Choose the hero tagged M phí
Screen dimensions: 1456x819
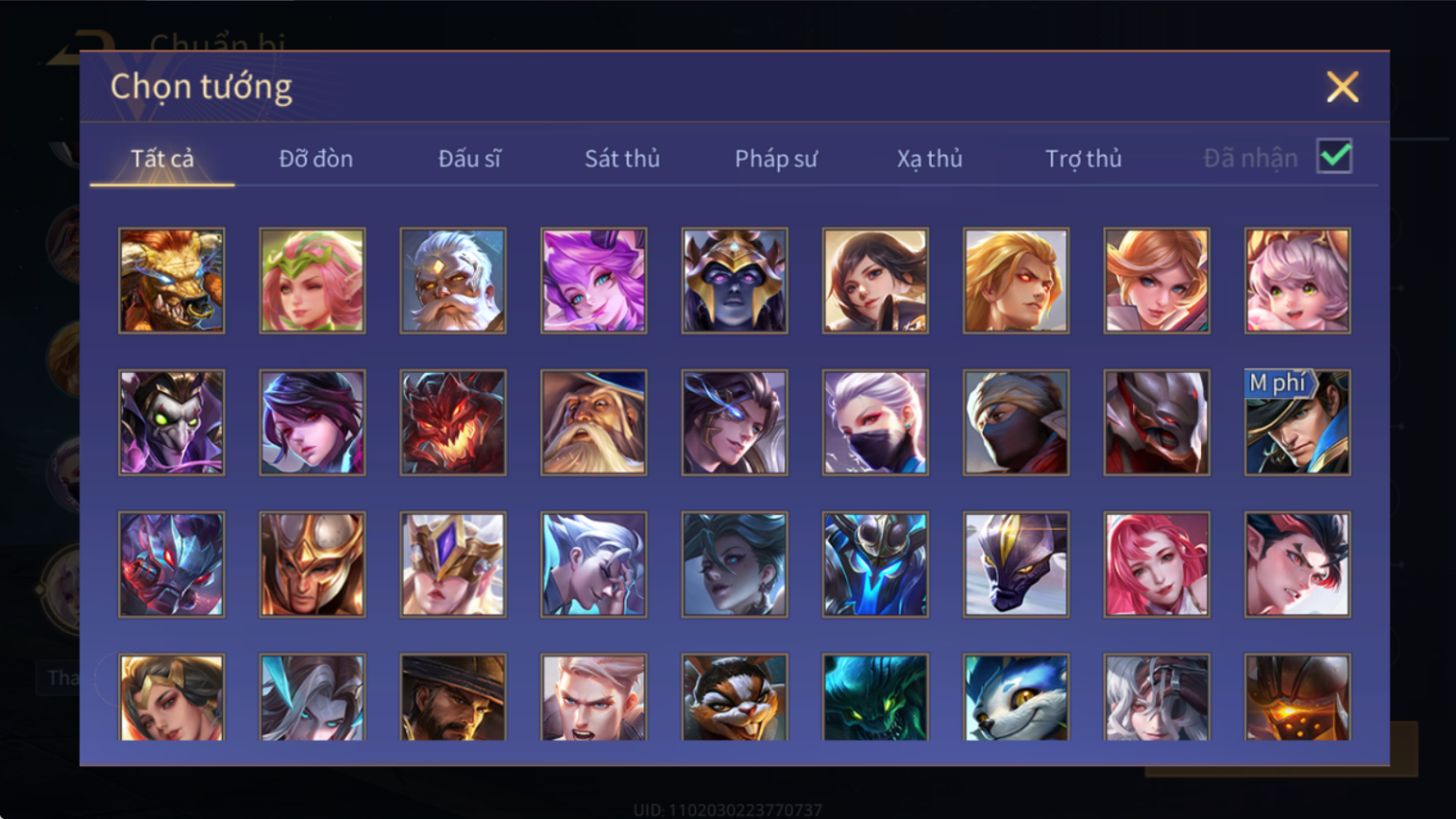click(1297, 423)
